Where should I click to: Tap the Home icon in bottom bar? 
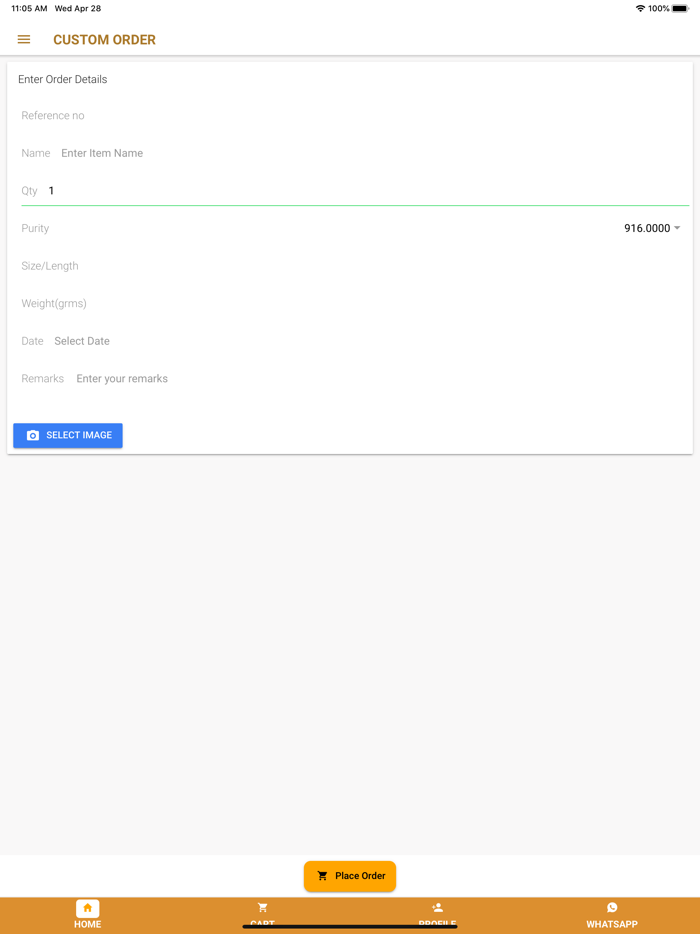pos(87,908)
